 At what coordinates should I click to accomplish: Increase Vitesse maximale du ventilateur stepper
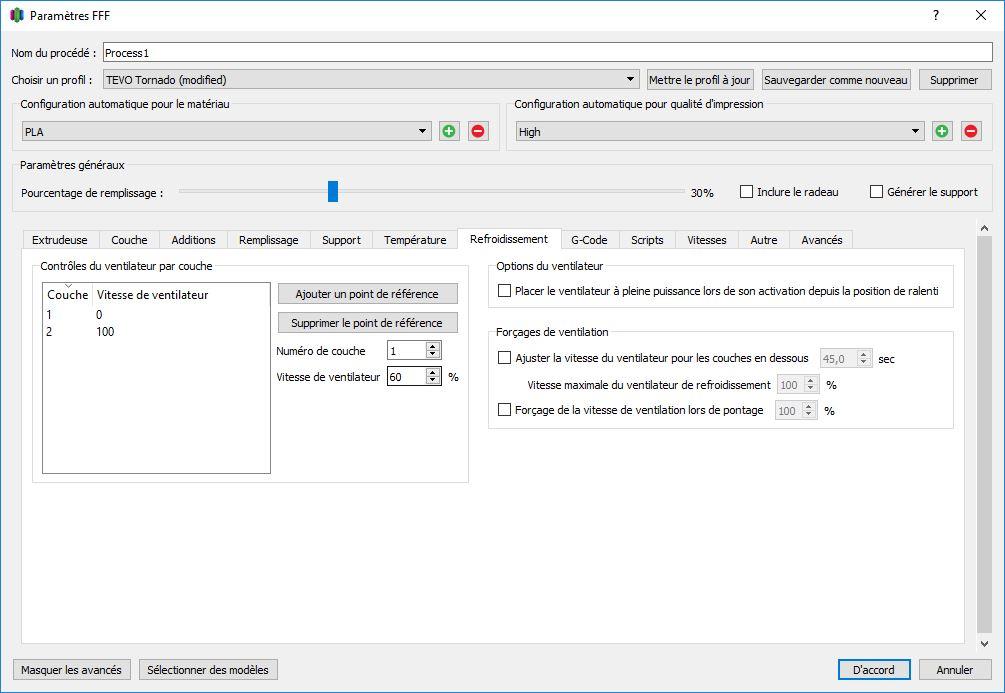coord(811,381)
